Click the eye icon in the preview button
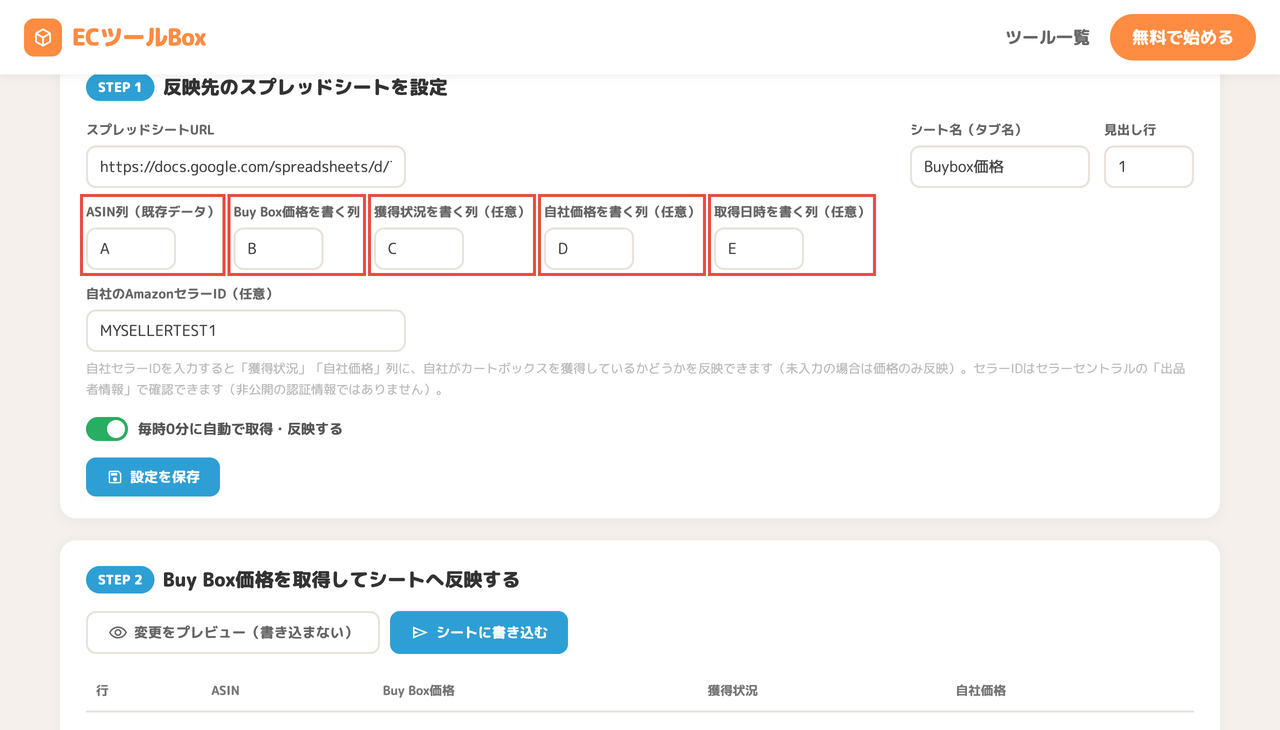The width and height of the screenshot is (1280, 730). point(118,633)
